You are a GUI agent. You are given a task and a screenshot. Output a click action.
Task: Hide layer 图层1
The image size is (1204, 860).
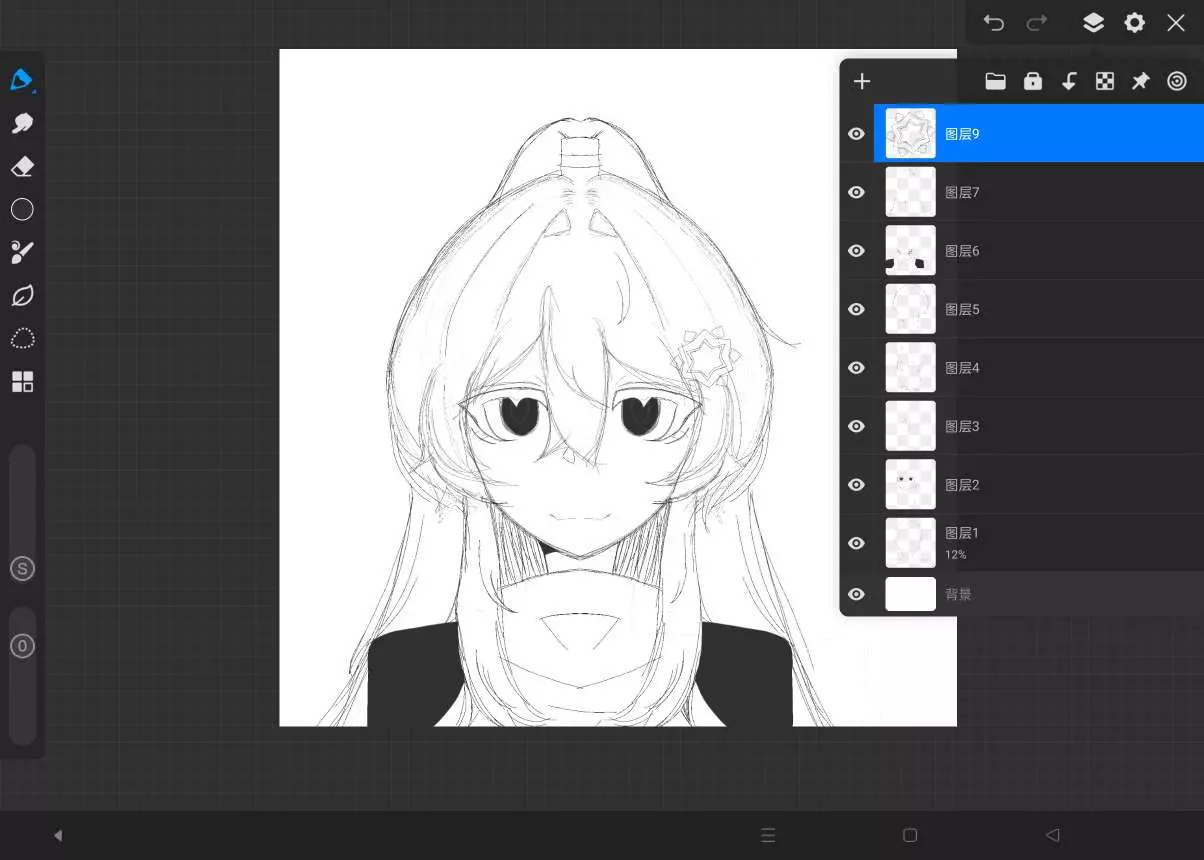pos(856,543)
